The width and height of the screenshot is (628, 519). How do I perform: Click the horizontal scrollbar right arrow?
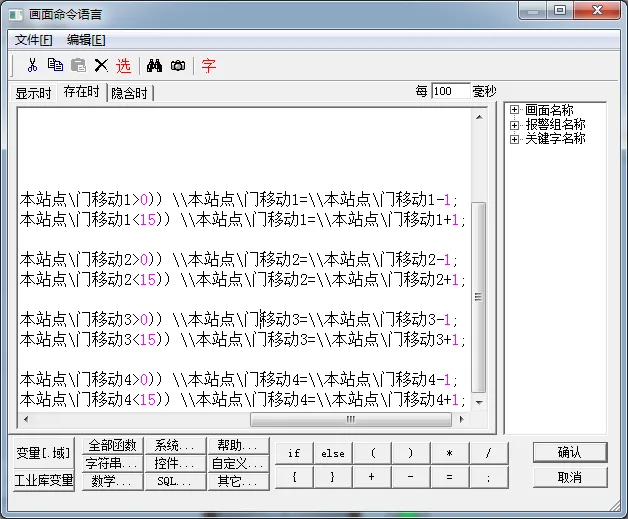point(462,419)
